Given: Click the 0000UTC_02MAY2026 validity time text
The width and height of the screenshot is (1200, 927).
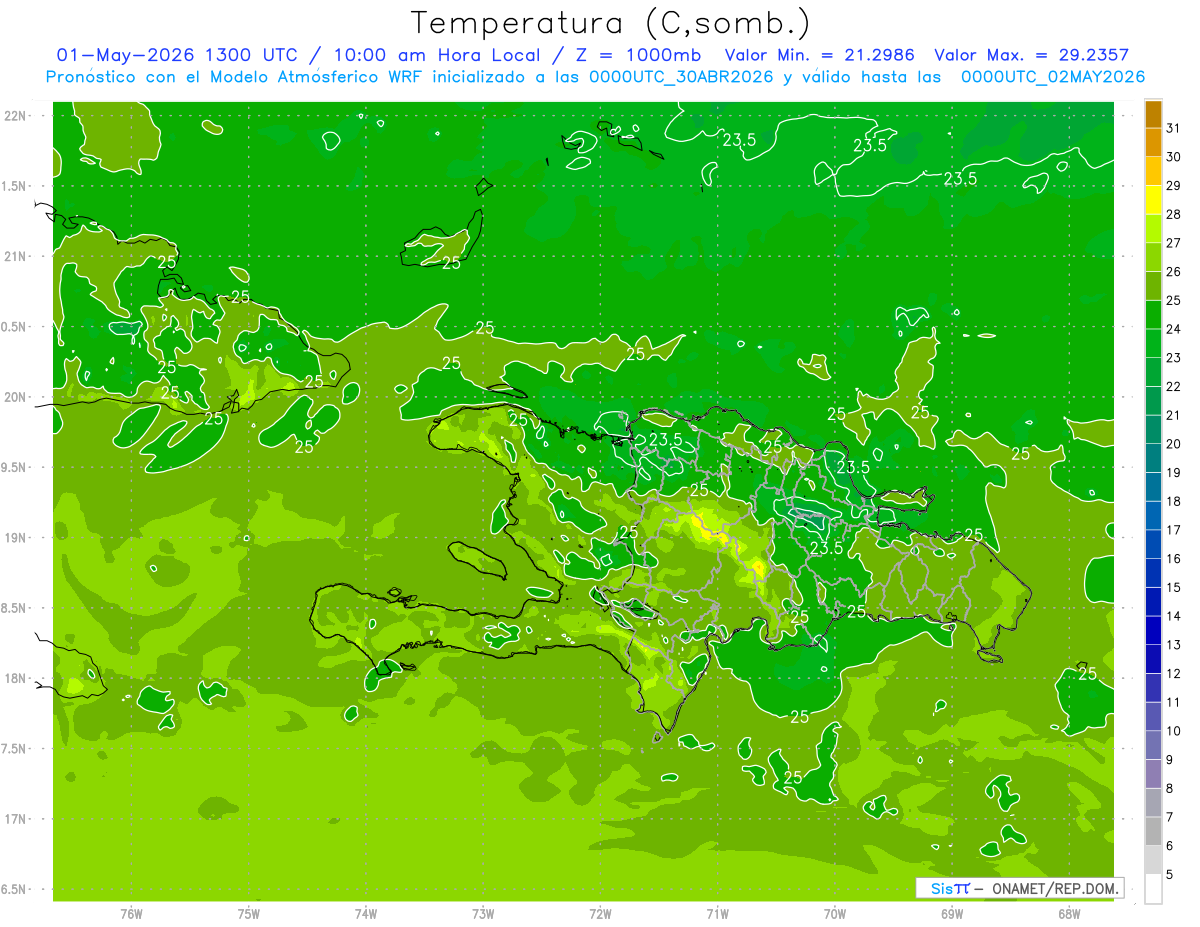Looking at the screenshot, I should coord(1052,77).
